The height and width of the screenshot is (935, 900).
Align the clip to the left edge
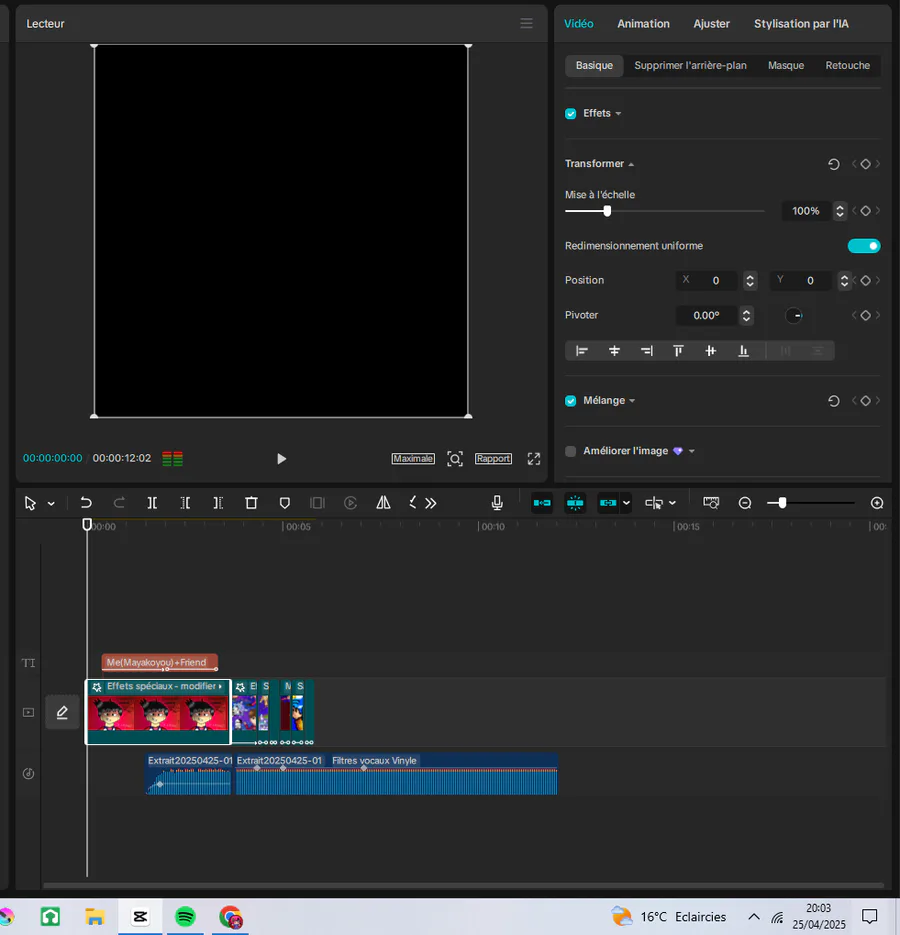click(582, 351)
